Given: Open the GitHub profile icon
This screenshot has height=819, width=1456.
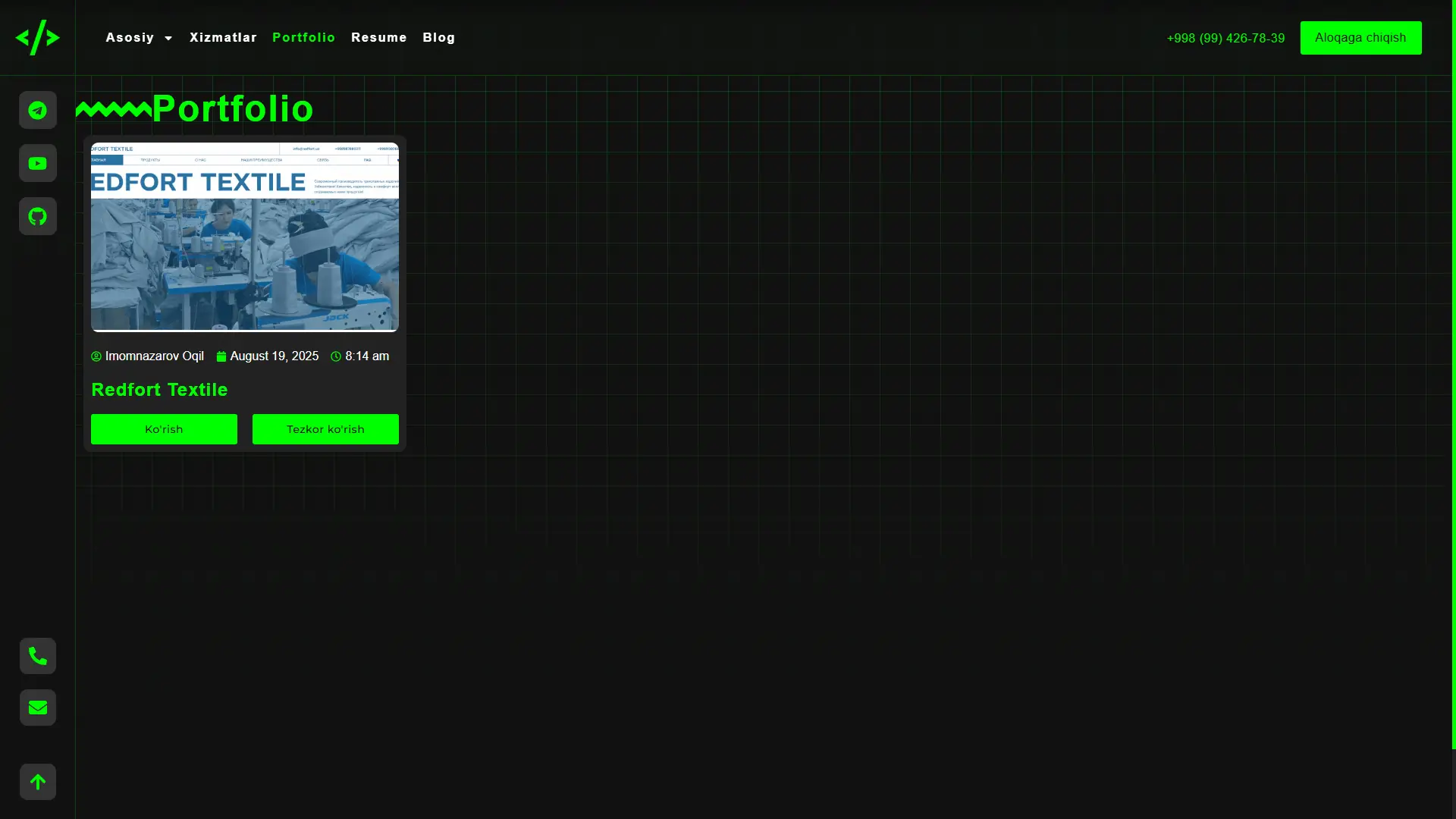Looking at the screenshot, I should click(x=37, y=216).
